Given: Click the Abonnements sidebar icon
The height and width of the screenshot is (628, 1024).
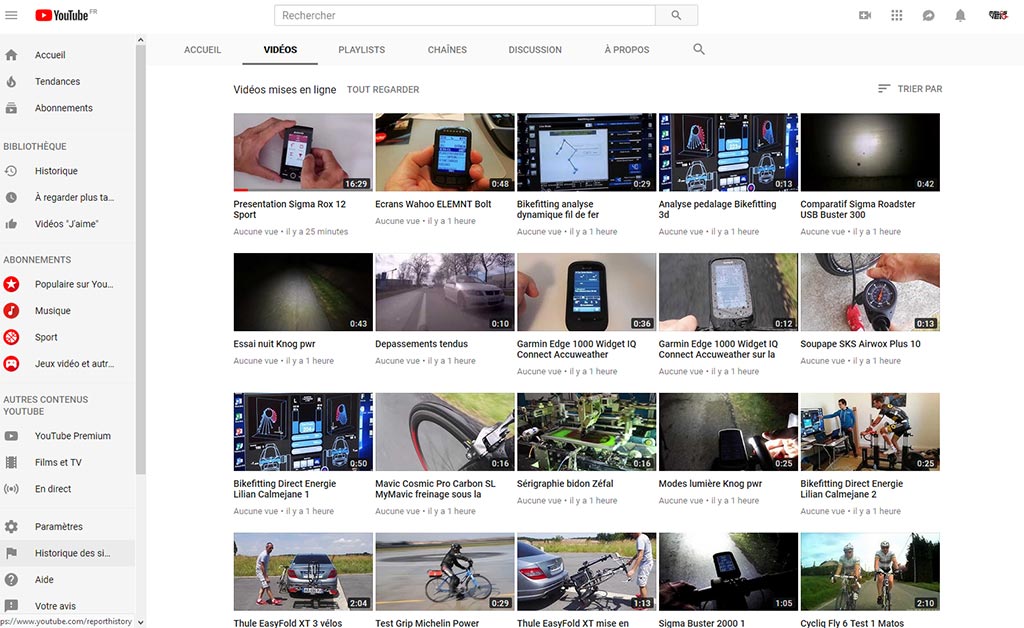Looking at the screenshot, I should click(11, 108).
